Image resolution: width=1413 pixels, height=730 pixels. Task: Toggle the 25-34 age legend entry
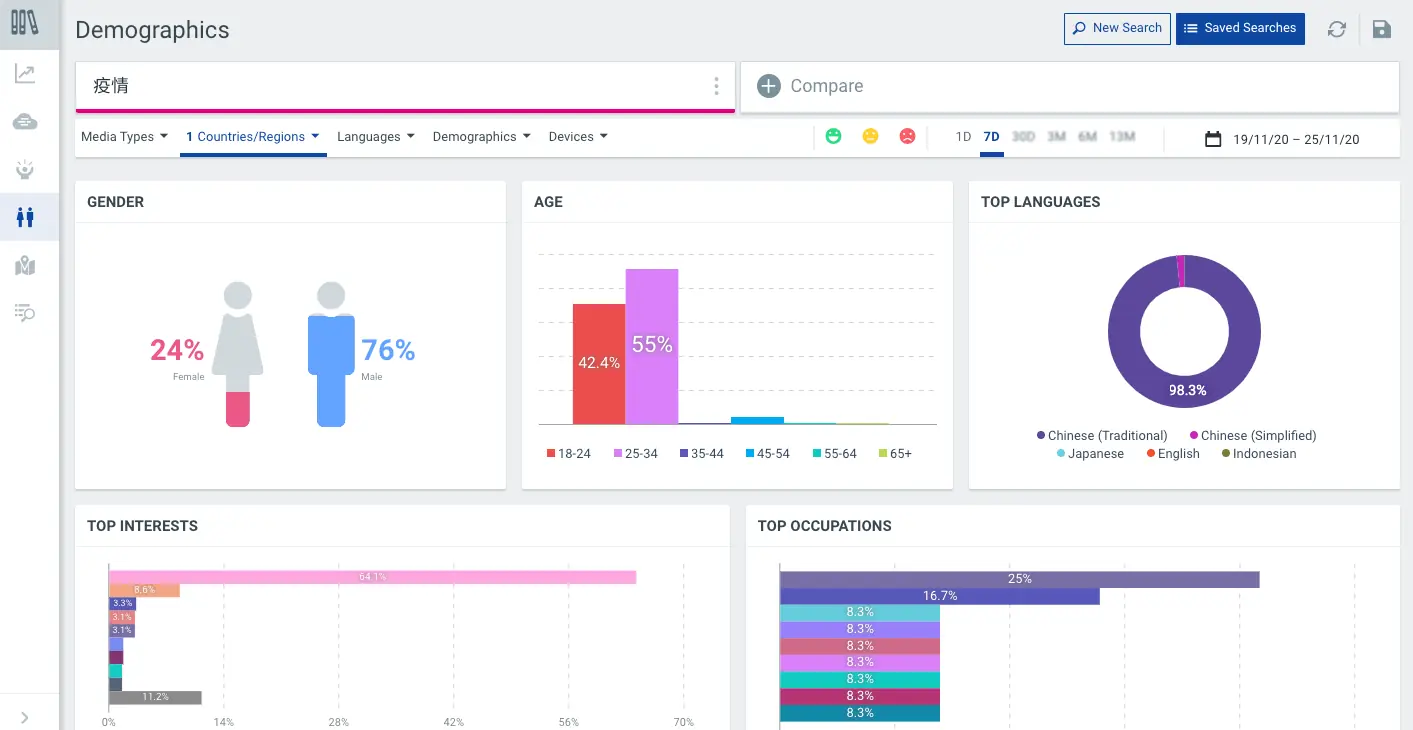coord(635,454)
